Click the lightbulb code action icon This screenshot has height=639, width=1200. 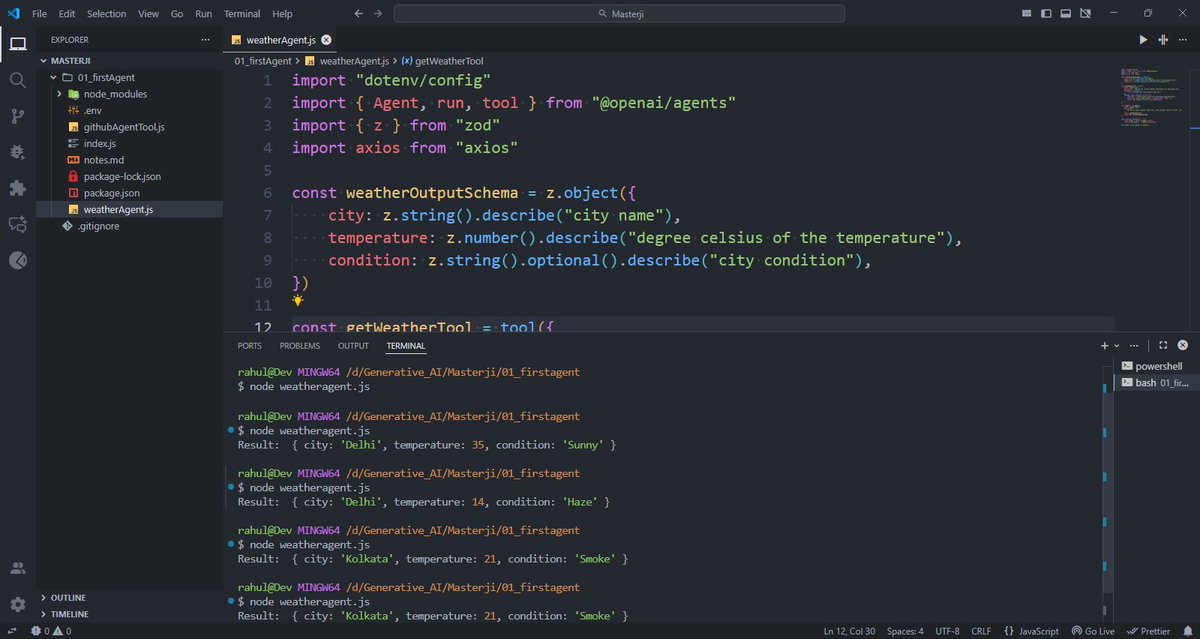[x=297, y=300]
